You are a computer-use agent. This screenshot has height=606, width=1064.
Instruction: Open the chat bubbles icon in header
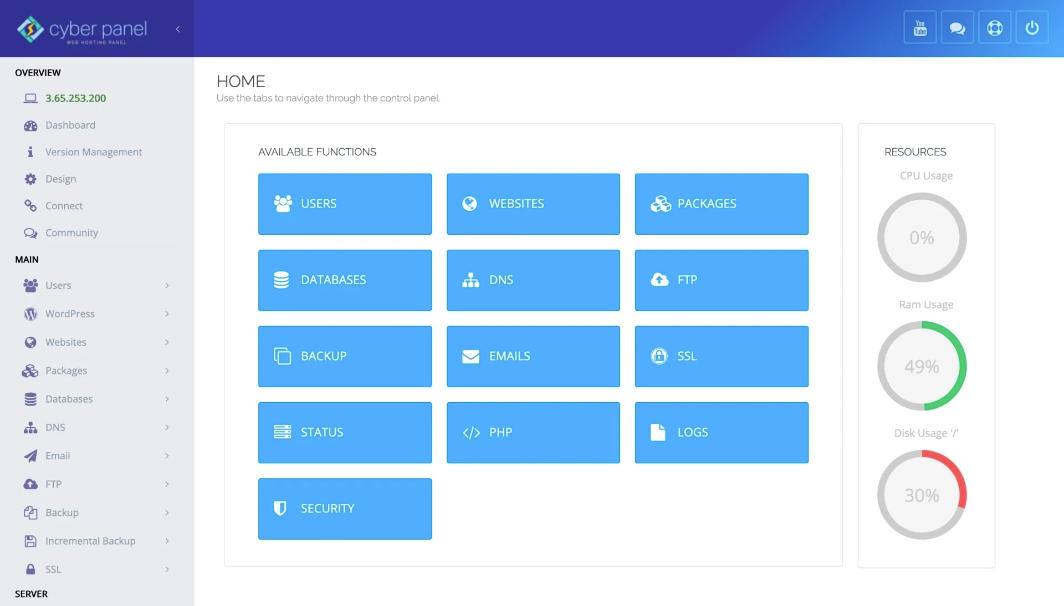(x=957, y=28)
